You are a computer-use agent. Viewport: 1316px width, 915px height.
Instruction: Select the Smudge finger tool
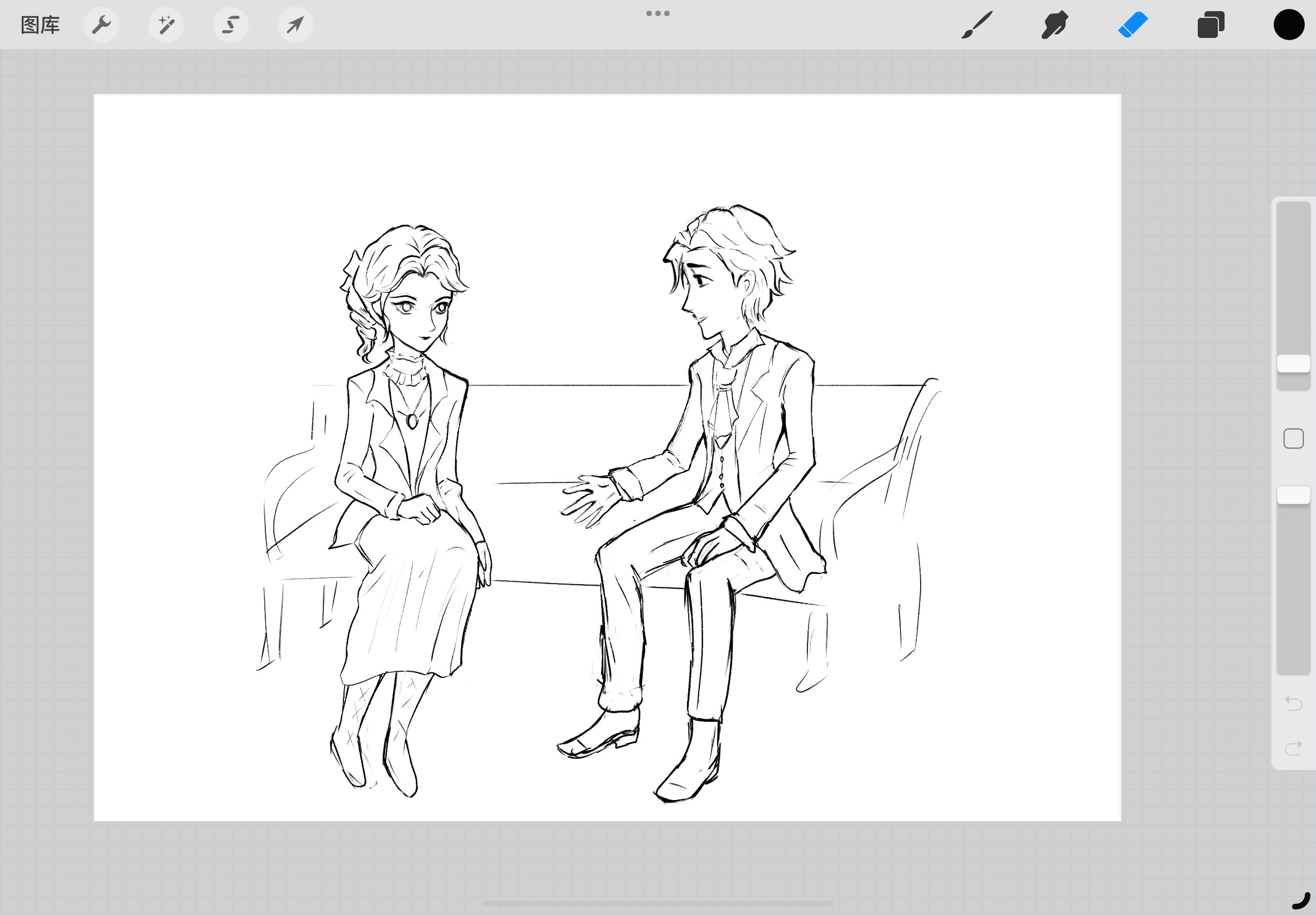pos(1054,25)
